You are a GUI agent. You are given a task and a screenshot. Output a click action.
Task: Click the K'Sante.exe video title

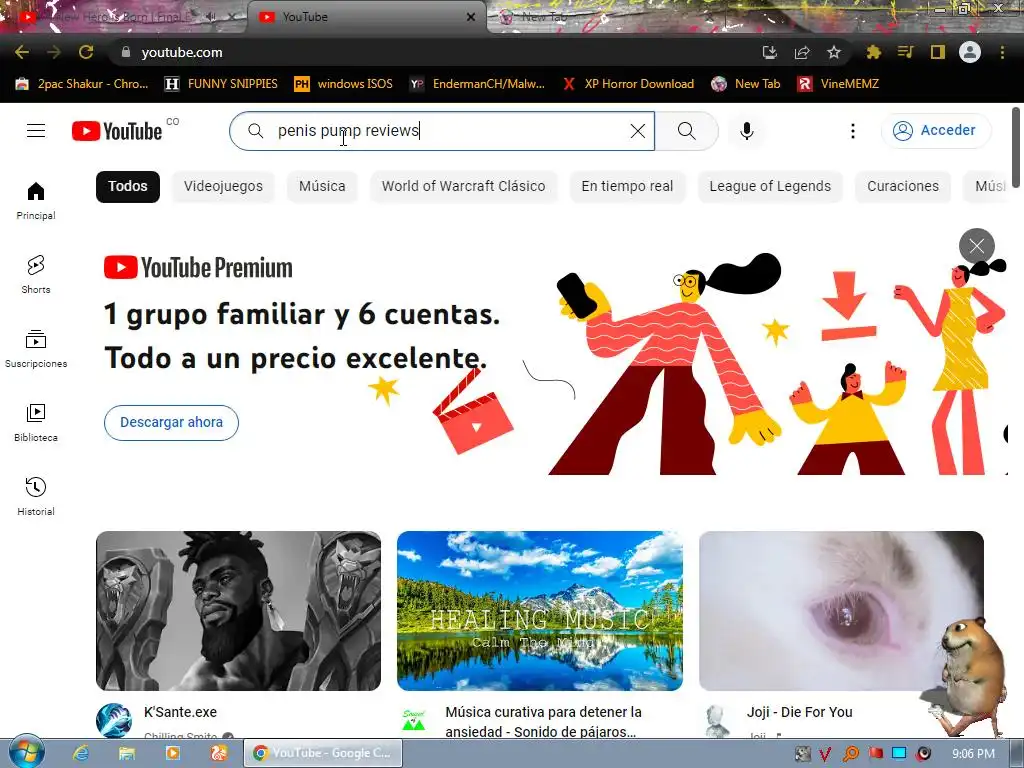180,712
